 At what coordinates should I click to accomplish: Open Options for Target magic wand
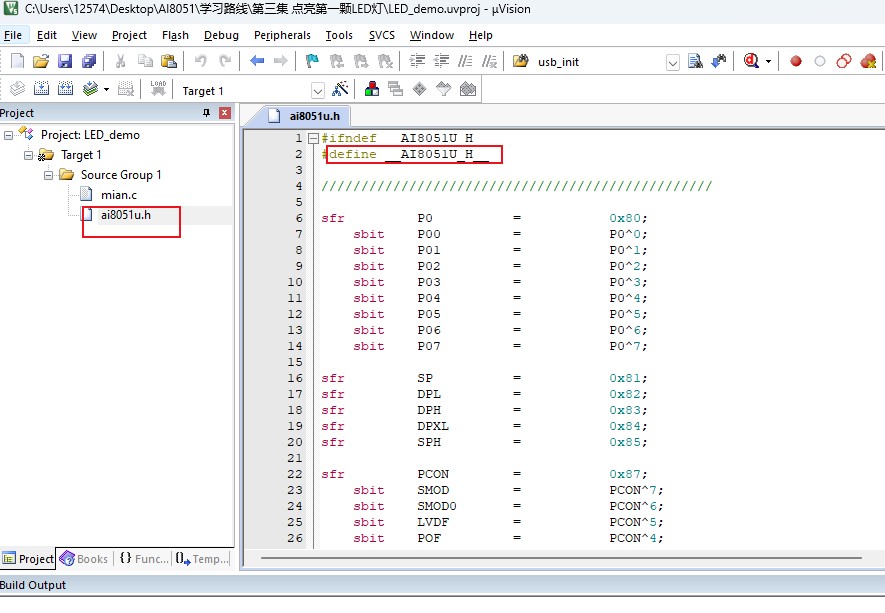(x=340, y=90)
